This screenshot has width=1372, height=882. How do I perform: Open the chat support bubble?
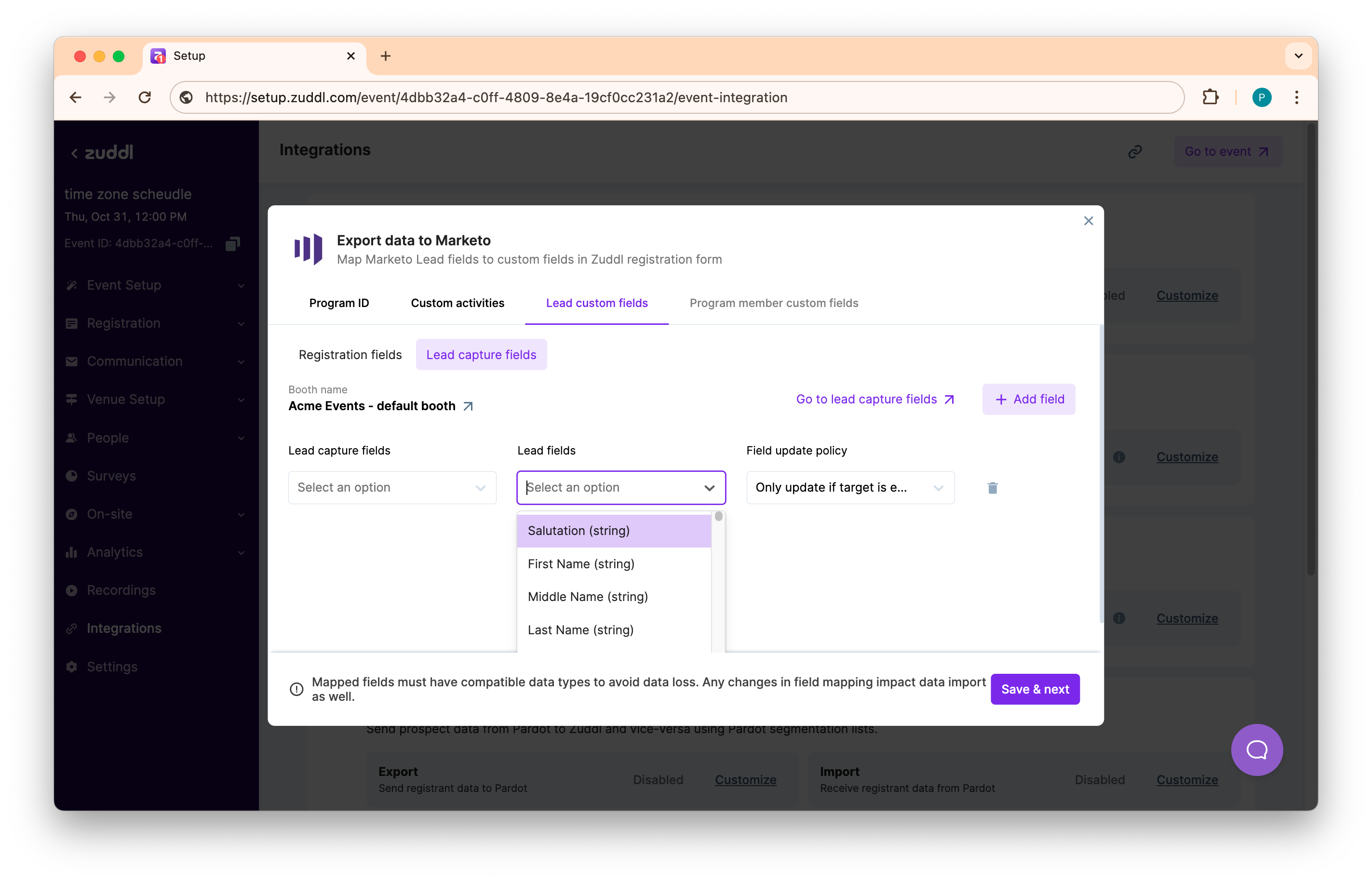(x=1256, y=749)
